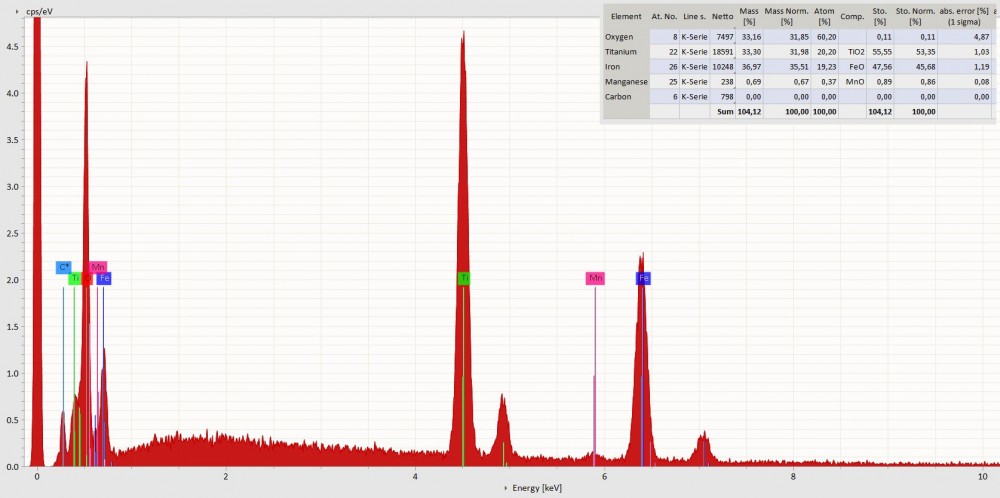The height and width of the screenshot is (498, 1000).
Task: Click the Netto column header
Action: click(x=722, y=17)
